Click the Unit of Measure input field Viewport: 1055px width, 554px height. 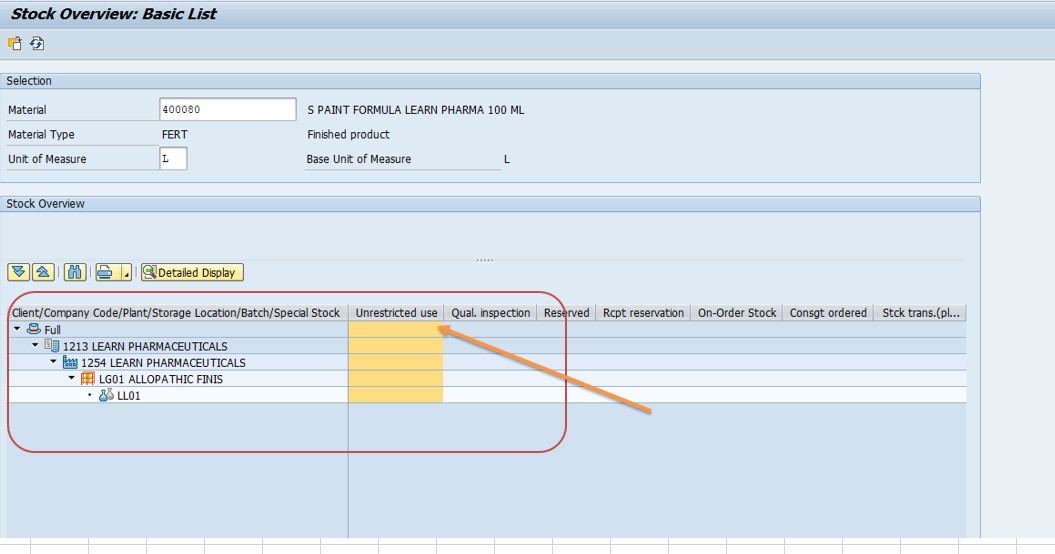coord(173,159)
